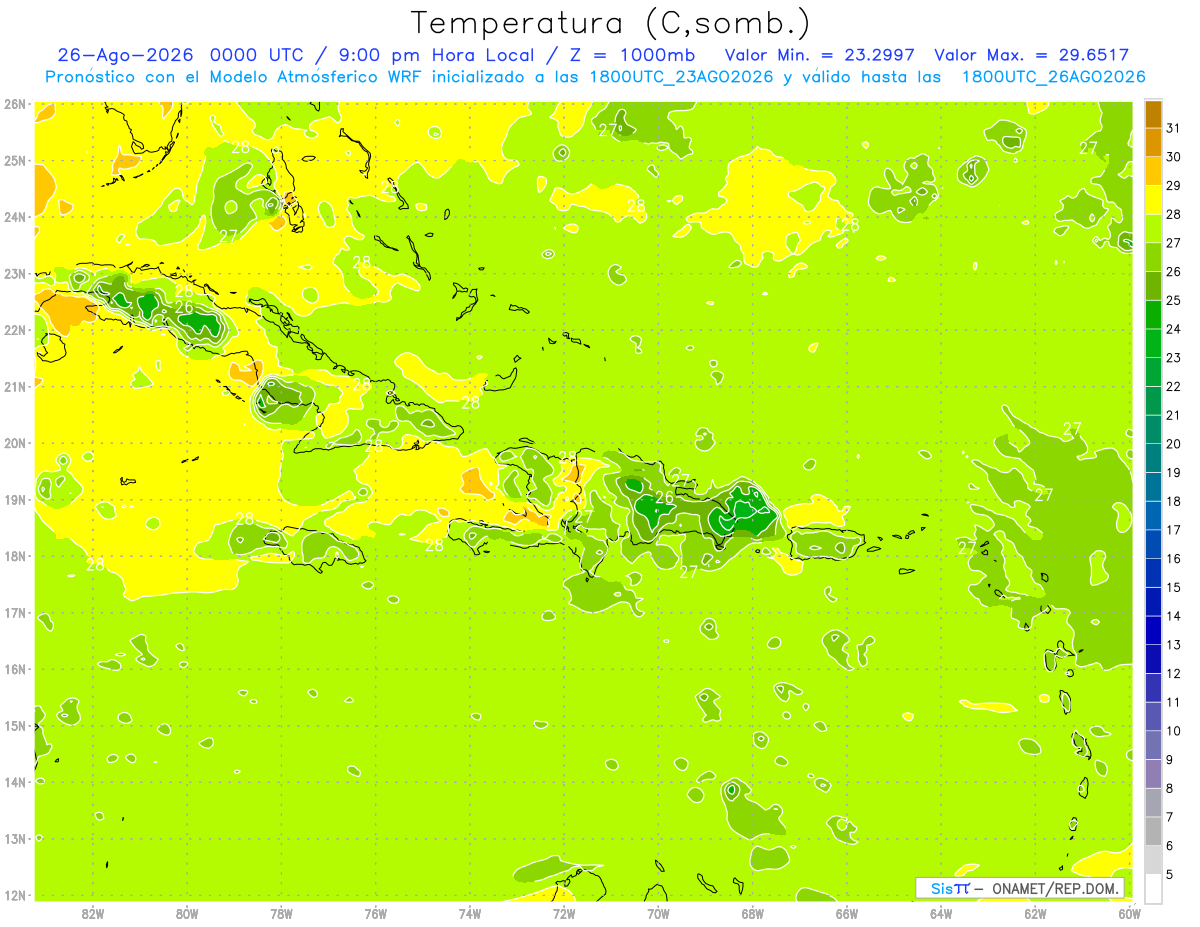Click the latitude label "22N"
The height and width of the screenshot is (927, 1200).
(15, 330)
